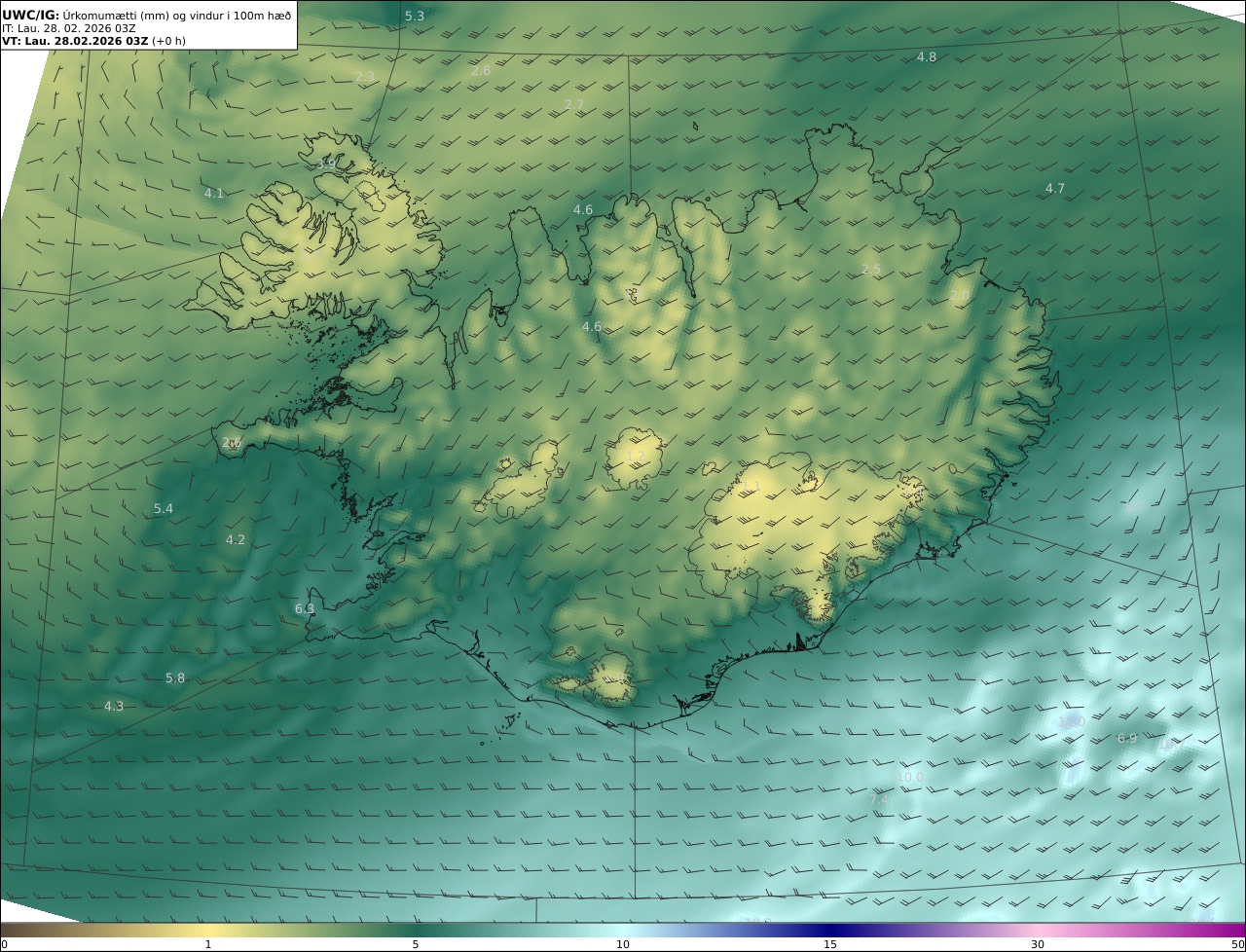Screen dimensions: 1246x952
Task: Click the 'VT: Lau. 28.02.2026 03Z (+0 h)' line
Action: [93, 41]
